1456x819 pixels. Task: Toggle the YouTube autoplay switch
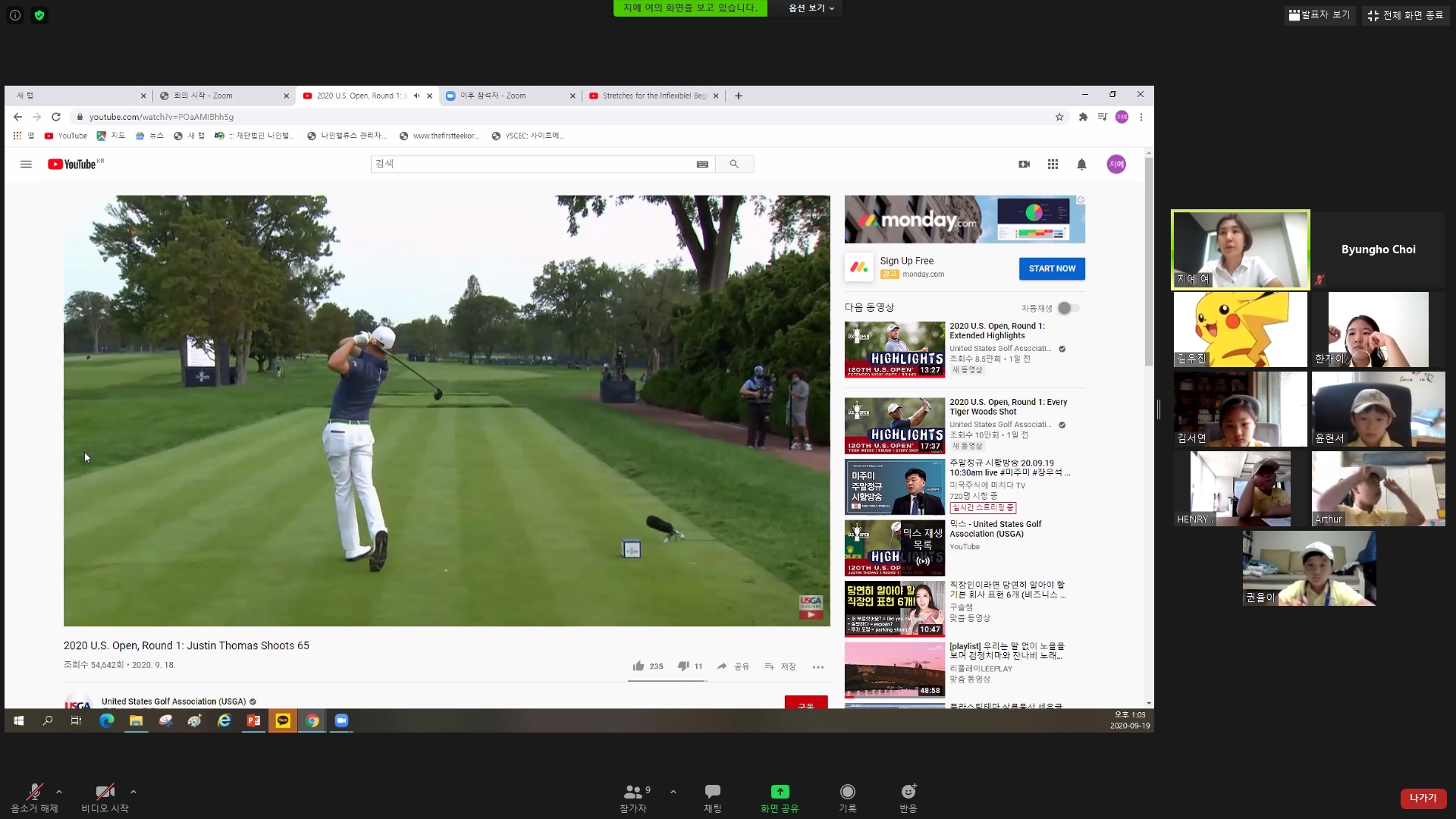pyautogui.click(x=1068, y=308)
